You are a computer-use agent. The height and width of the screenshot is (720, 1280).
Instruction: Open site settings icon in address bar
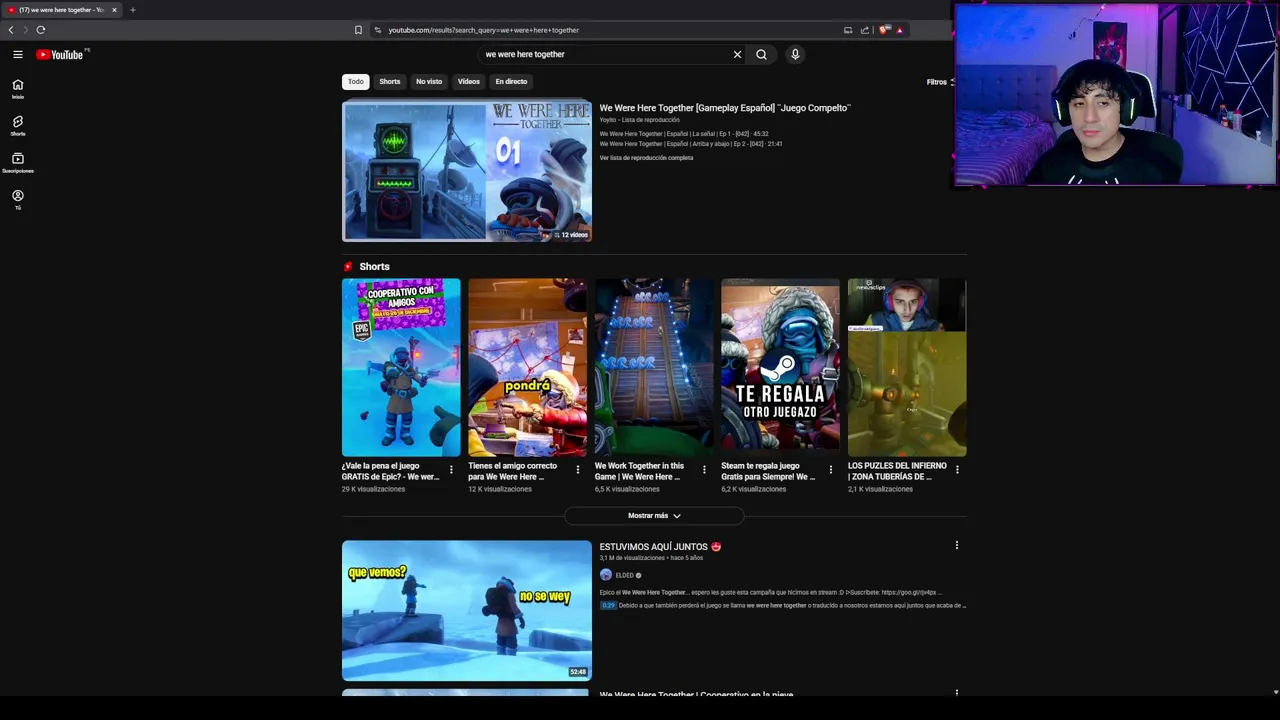point(378,30)
